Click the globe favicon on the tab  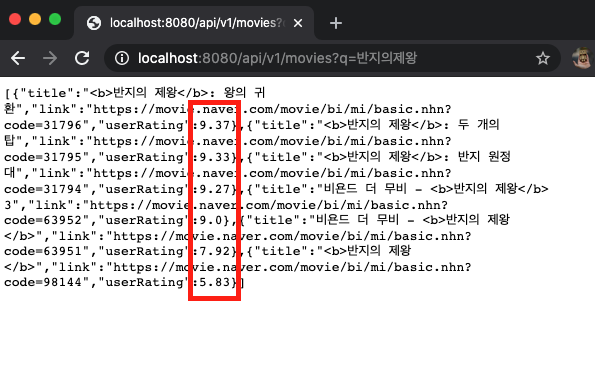94,23
